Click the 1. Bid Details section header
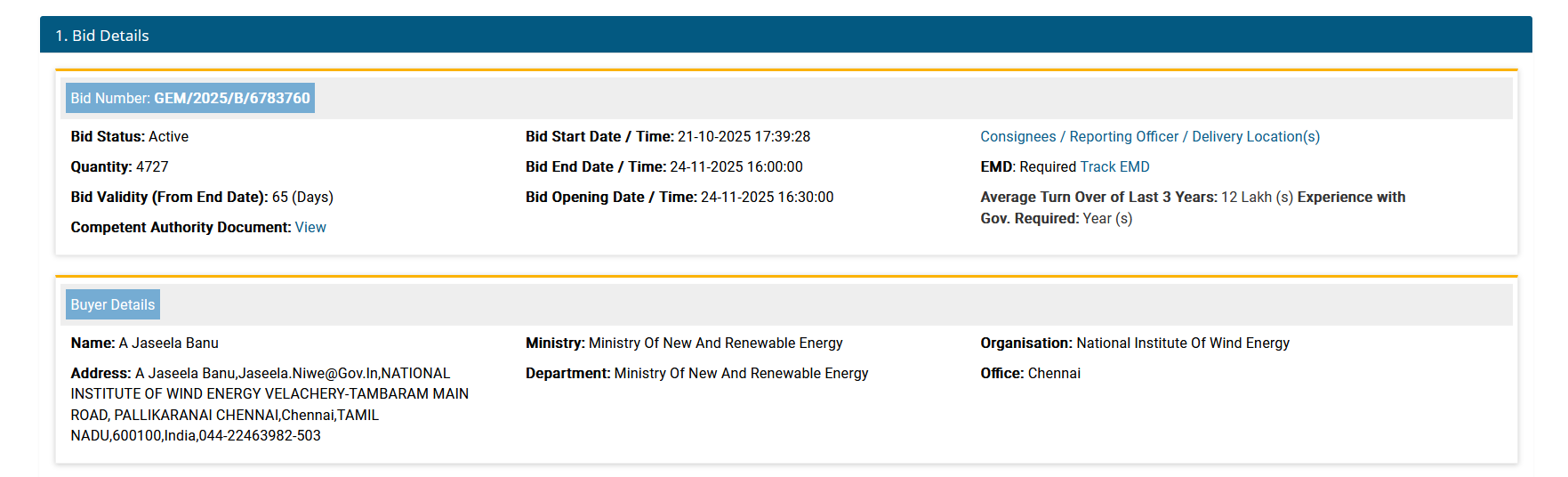This screenshot has height=477, width=1568. click(102, 36)
